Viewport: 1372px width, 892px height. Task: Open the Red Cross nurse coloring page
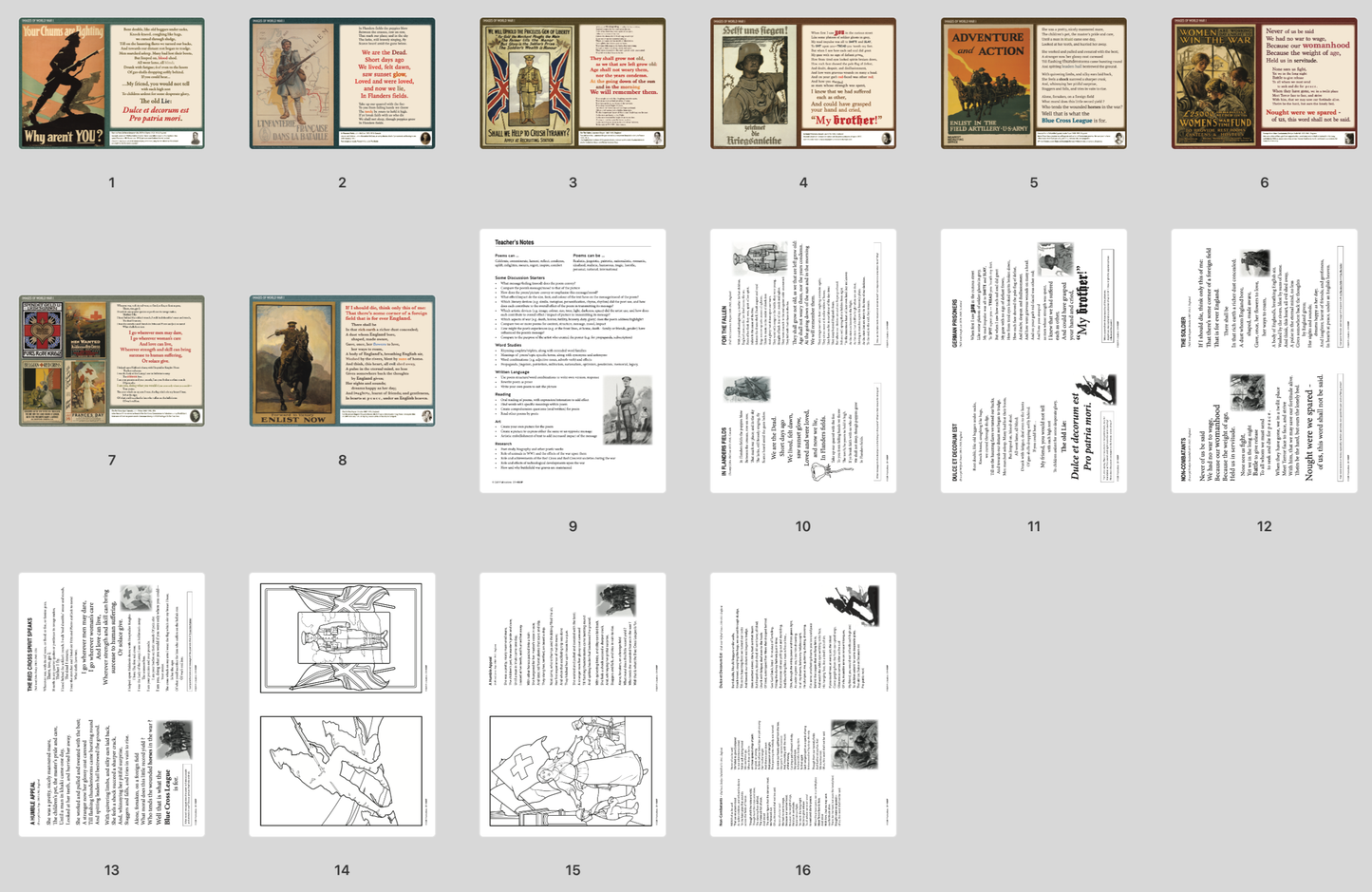(x=572, y=705)
